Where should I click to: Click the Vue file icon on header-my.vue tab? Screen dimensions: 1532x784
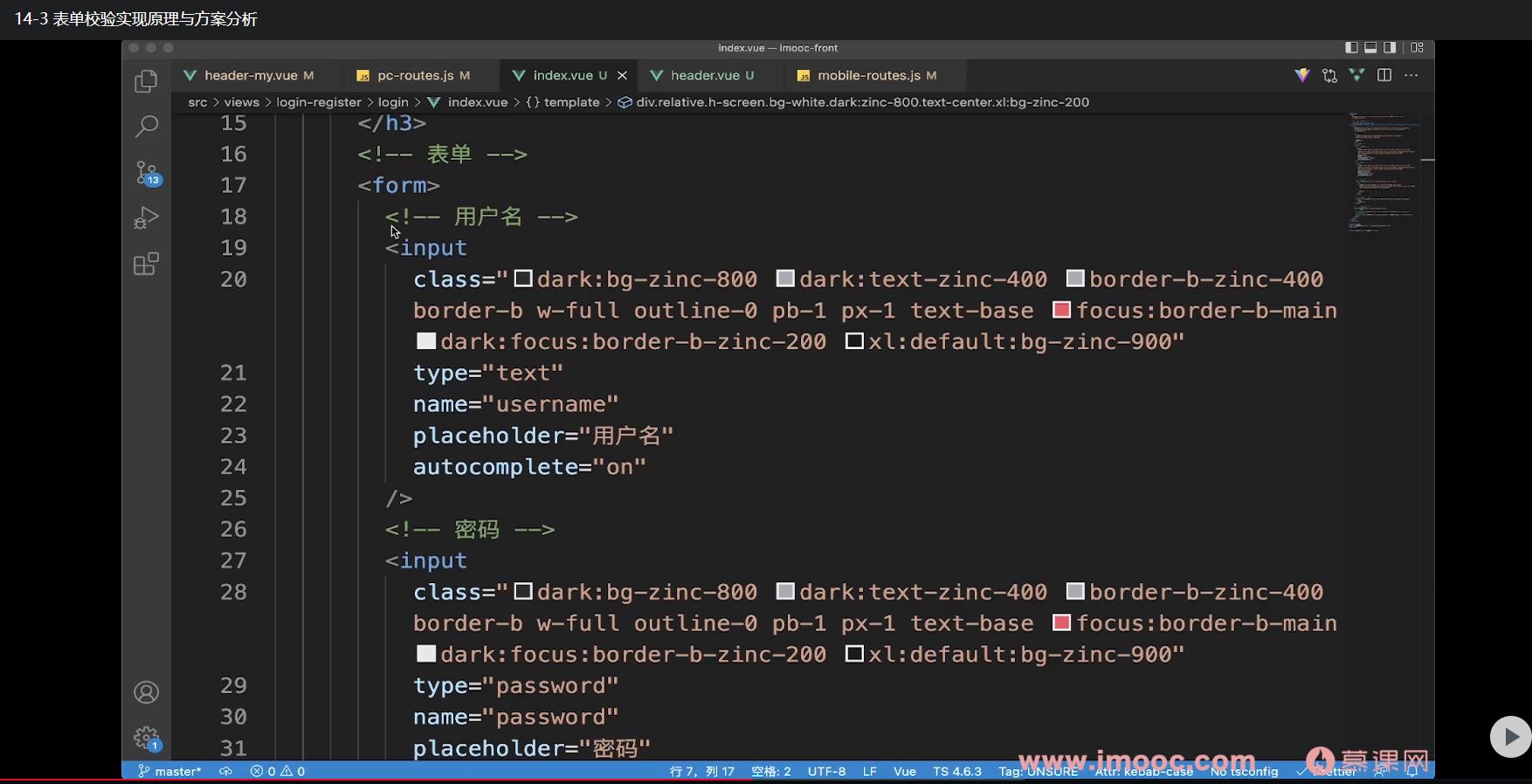coord(190,75)
